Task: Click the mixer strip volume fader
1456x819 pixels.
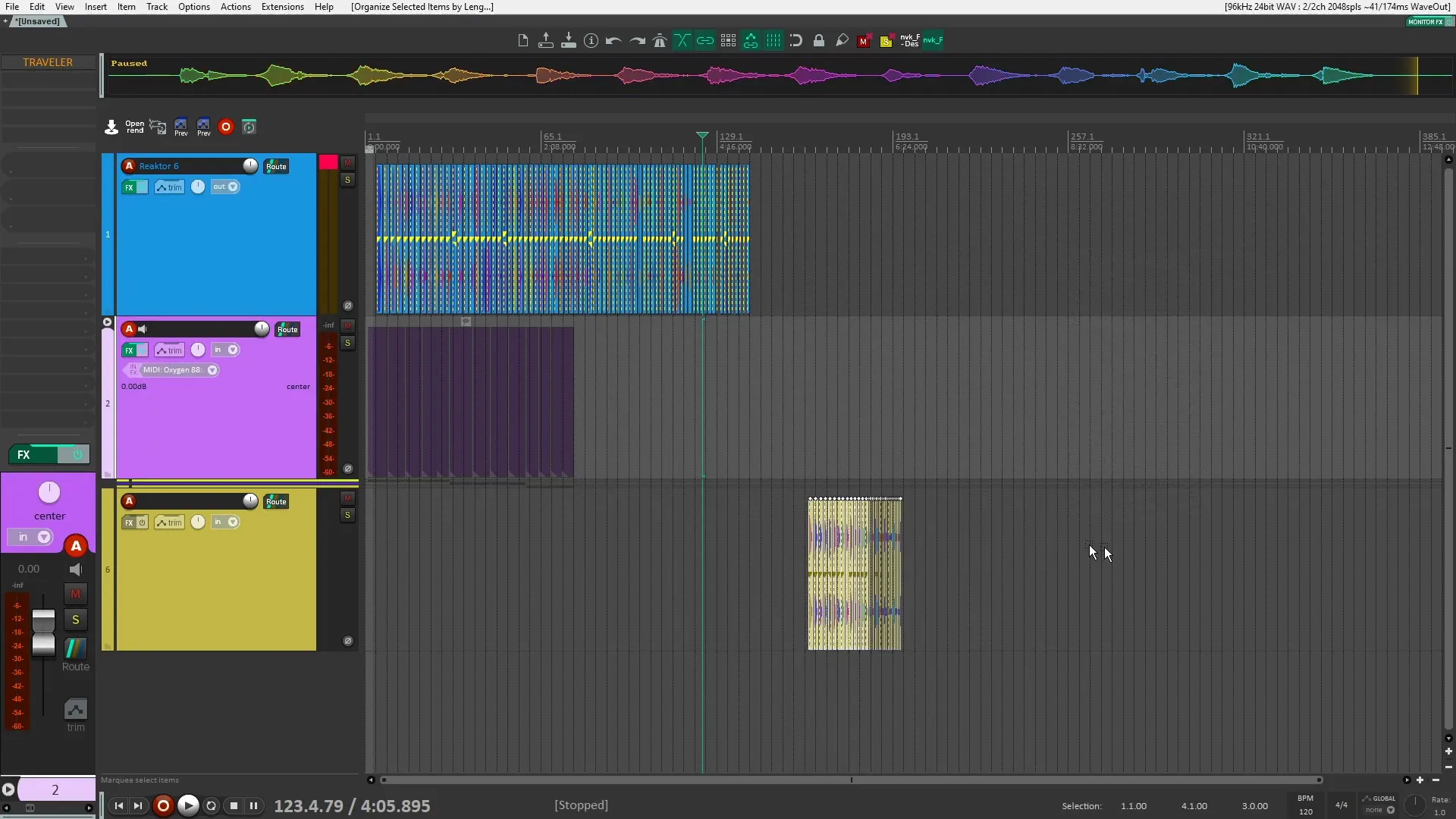Action: pos(43,632)
